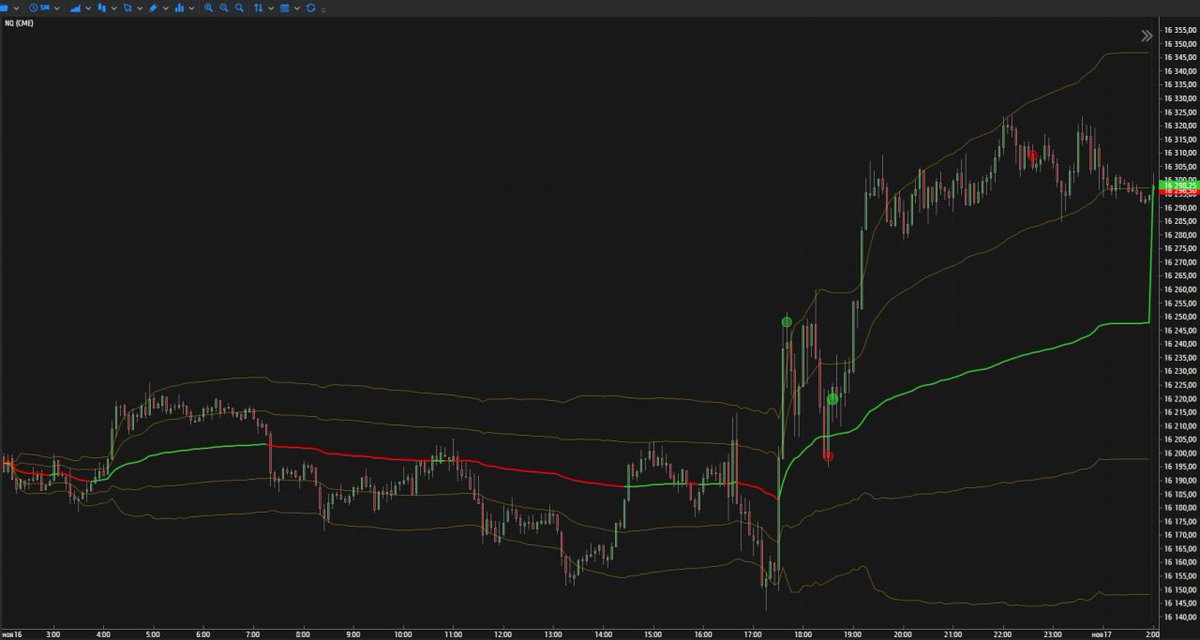
Task: Expand the timeframe dropdown arrow
Action: coord(57,8)
